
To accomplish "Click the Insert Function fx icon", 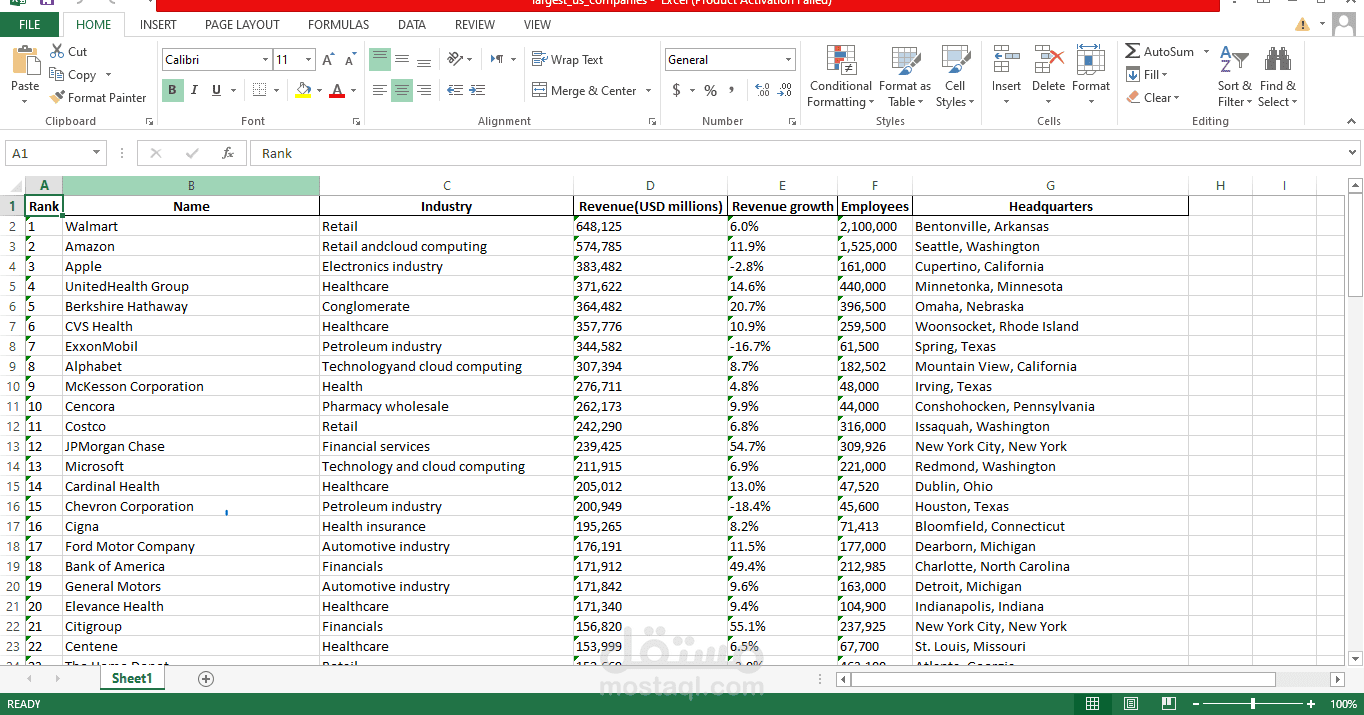I will coord(228,153).
